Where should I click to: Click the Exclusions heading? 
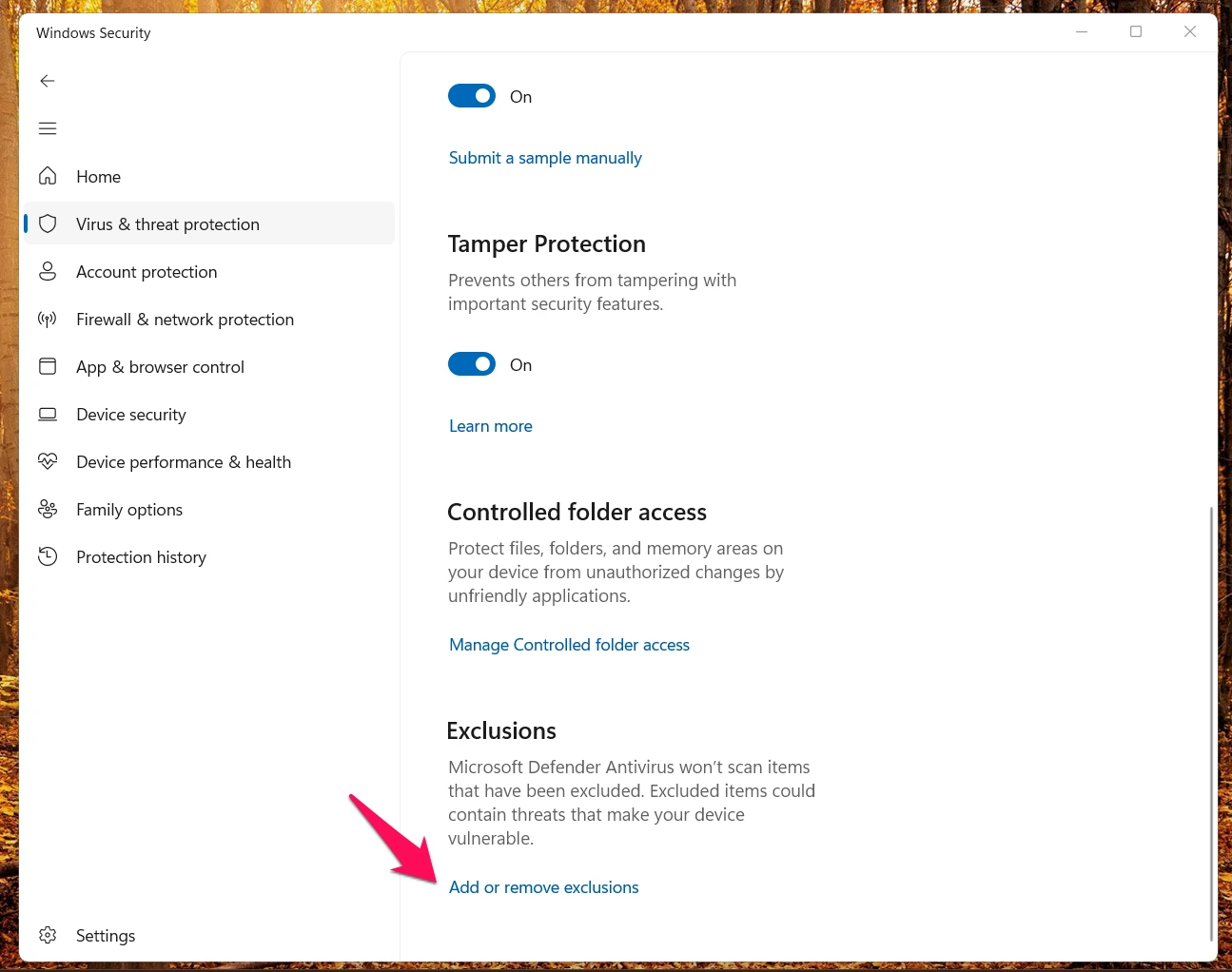501,731
